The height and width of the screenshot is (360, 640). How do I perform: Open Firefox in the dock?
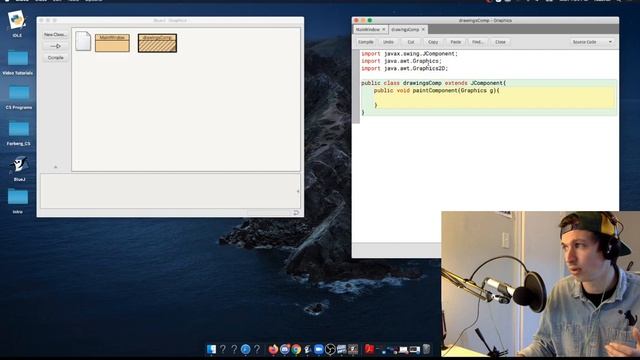click(x=273, y=349)
